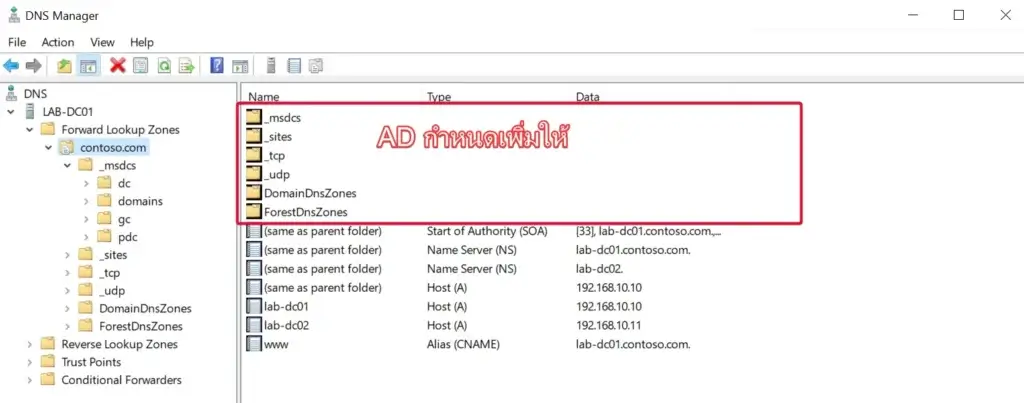Expand the gc folder under _msdcs
This screenshot has height=403, width=1024.
pyautogui.click(x=85, y=219)
